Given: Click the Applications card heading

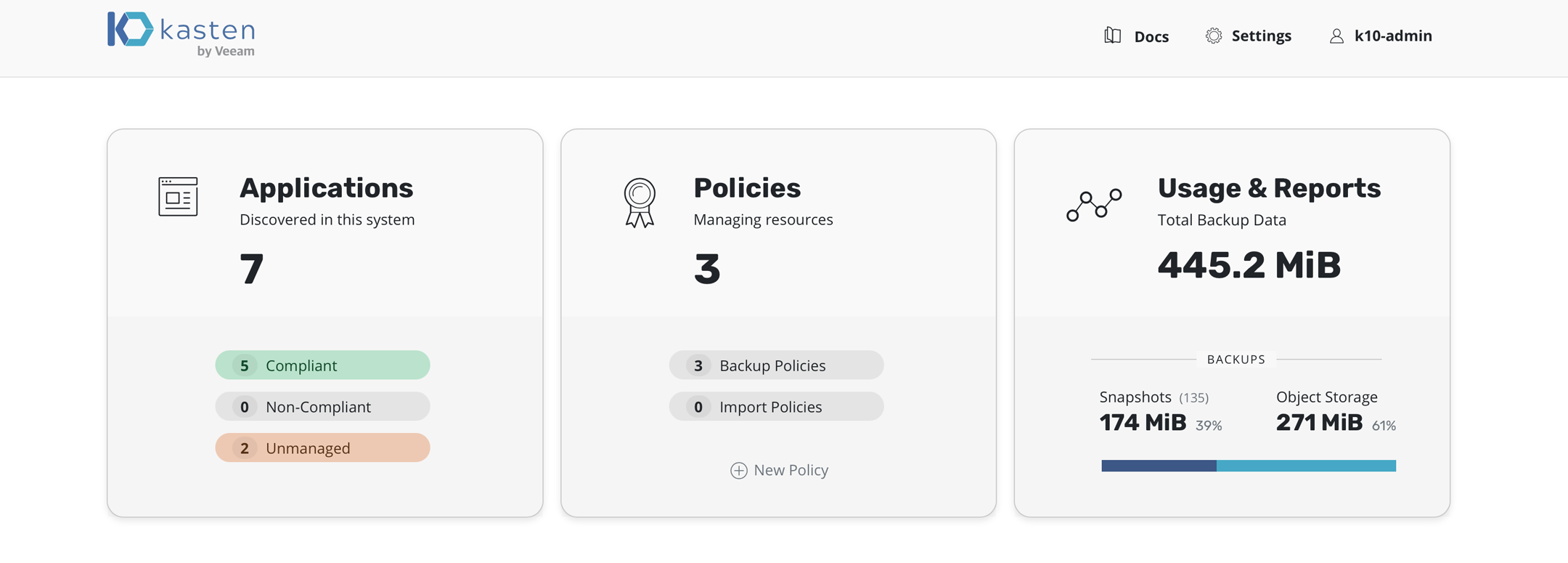Looking at the screenshot, I should 326,188.
